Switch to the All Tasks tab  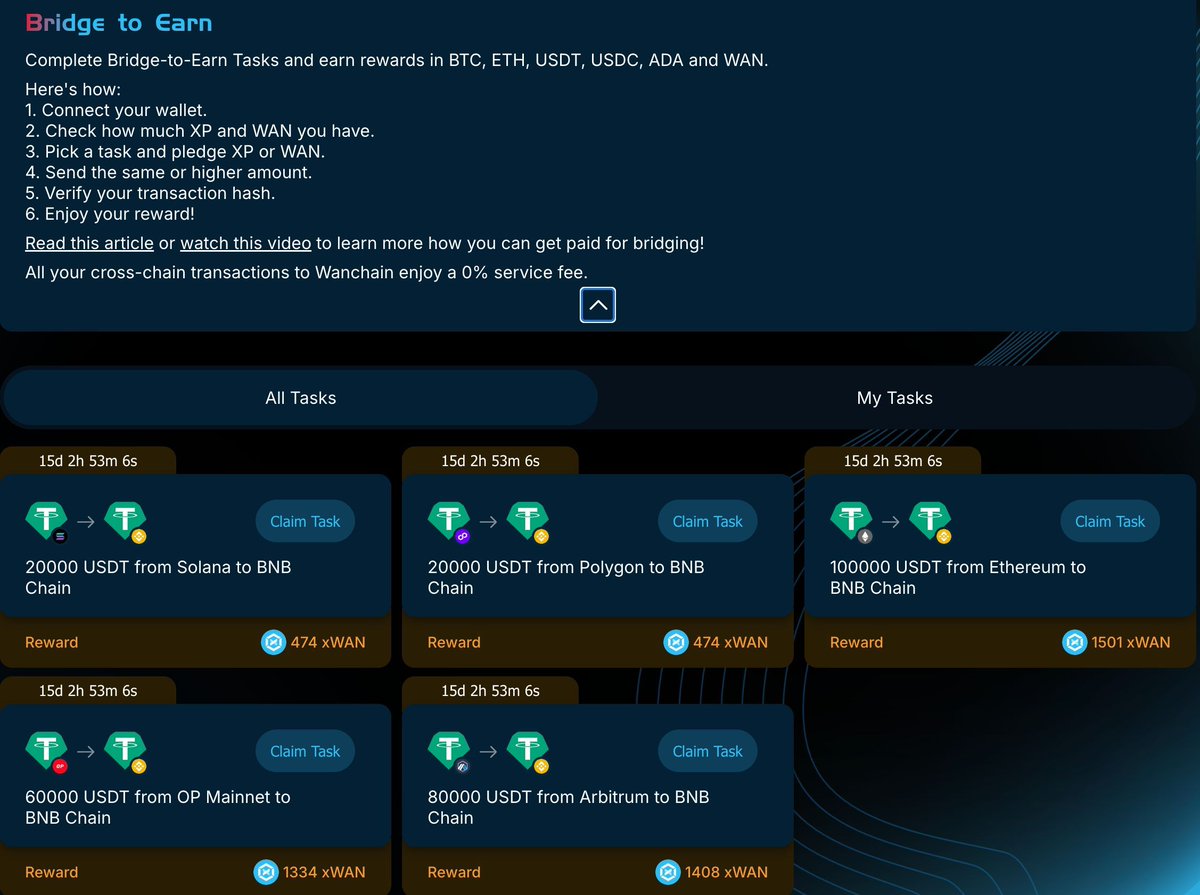pos(301,398)
